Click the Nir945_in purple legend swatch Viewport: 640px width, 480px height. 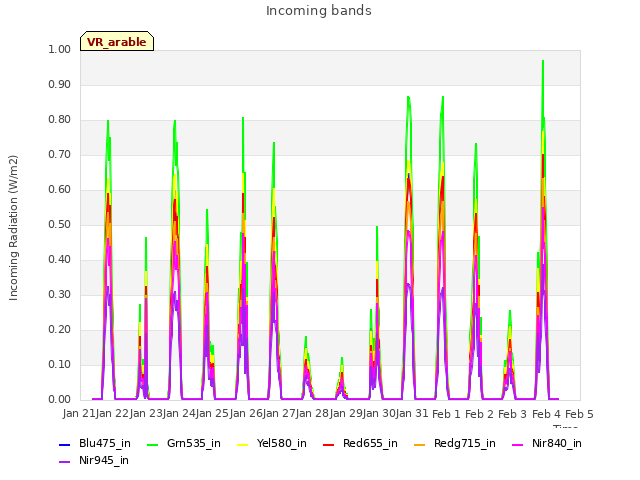65,462
